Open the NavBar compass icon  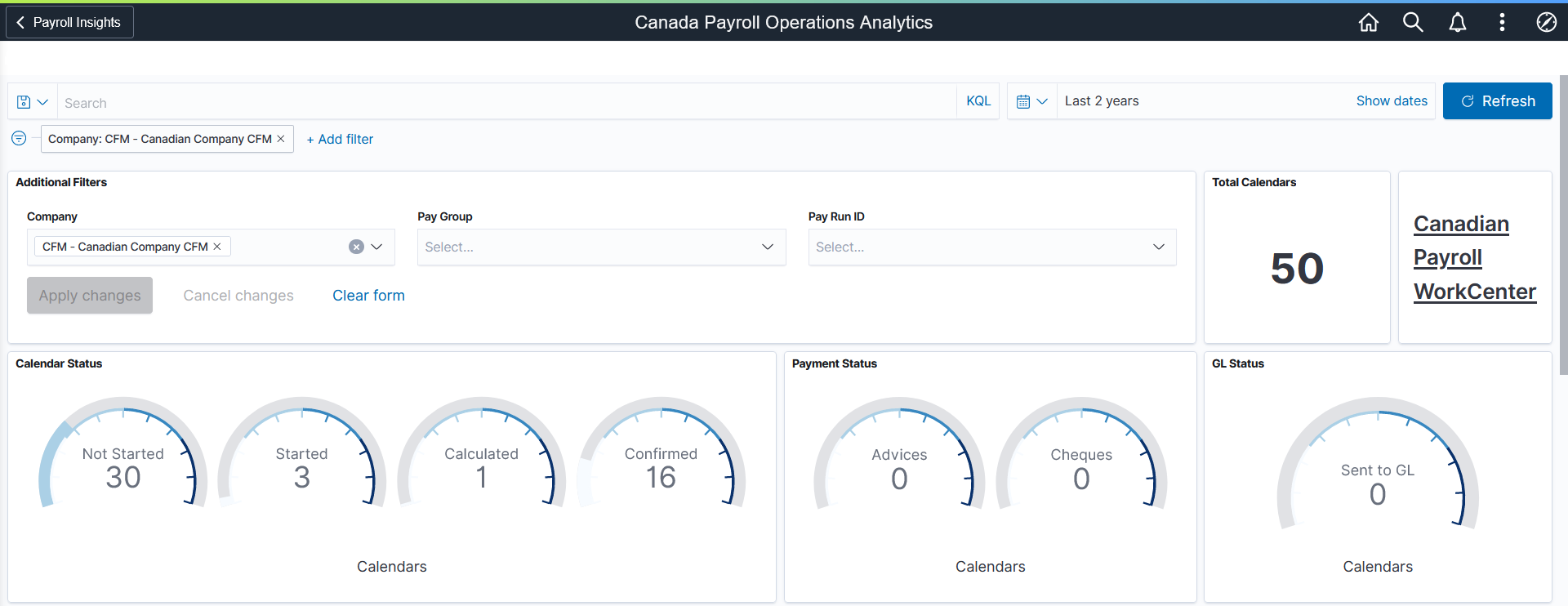[x=1546, y=22]
